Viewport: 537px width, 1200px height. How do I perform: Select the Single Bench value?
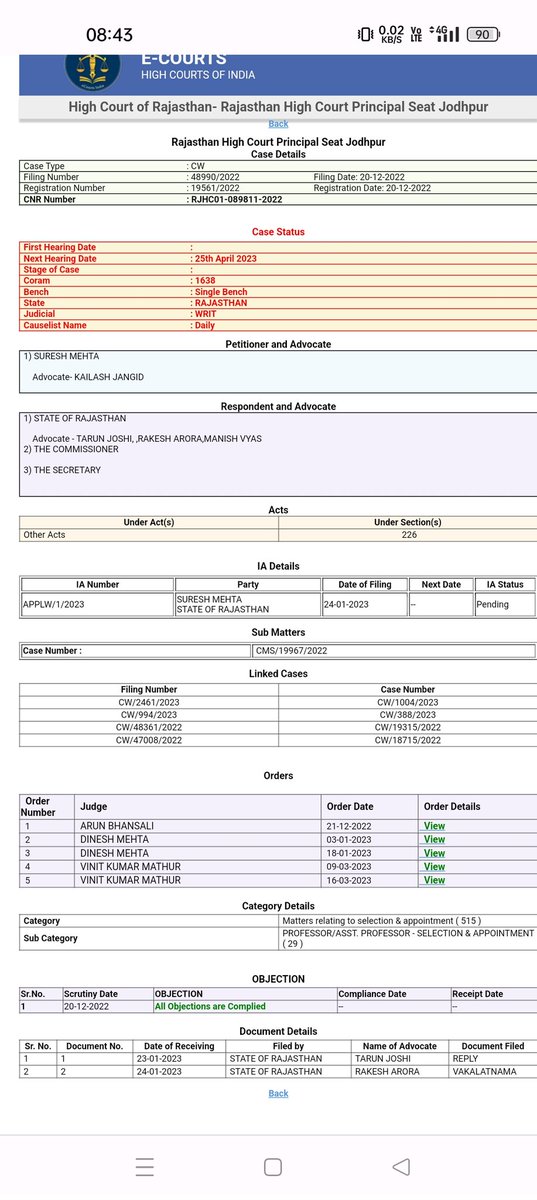click(x=219, y=291)
